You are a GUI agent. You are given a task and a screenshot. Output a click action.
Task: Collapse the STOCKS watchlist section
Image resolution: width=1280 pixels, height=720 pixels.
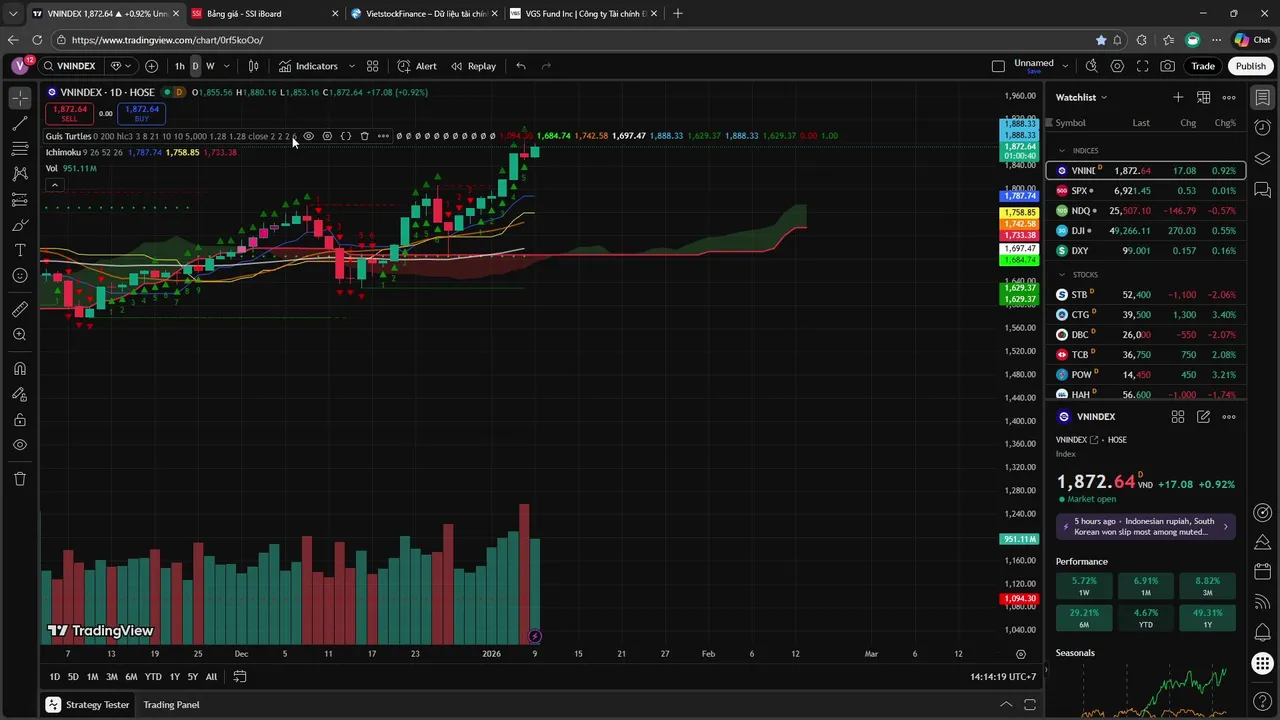tap(1062, 275)
